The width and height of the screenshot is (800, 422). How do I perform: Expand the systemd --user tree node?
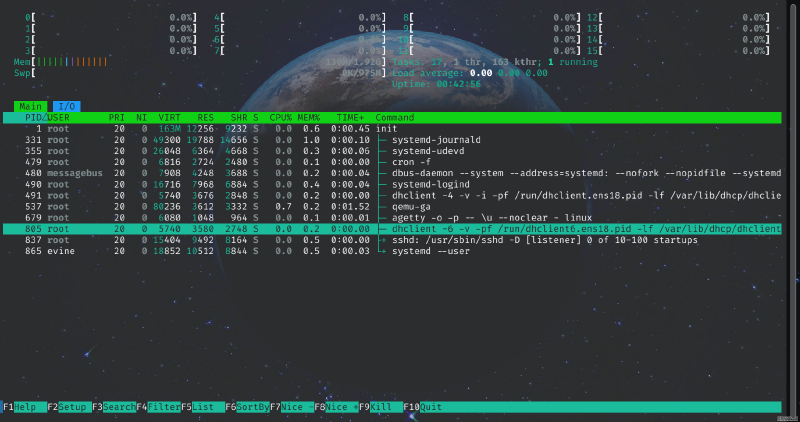[x=383, y=251]
